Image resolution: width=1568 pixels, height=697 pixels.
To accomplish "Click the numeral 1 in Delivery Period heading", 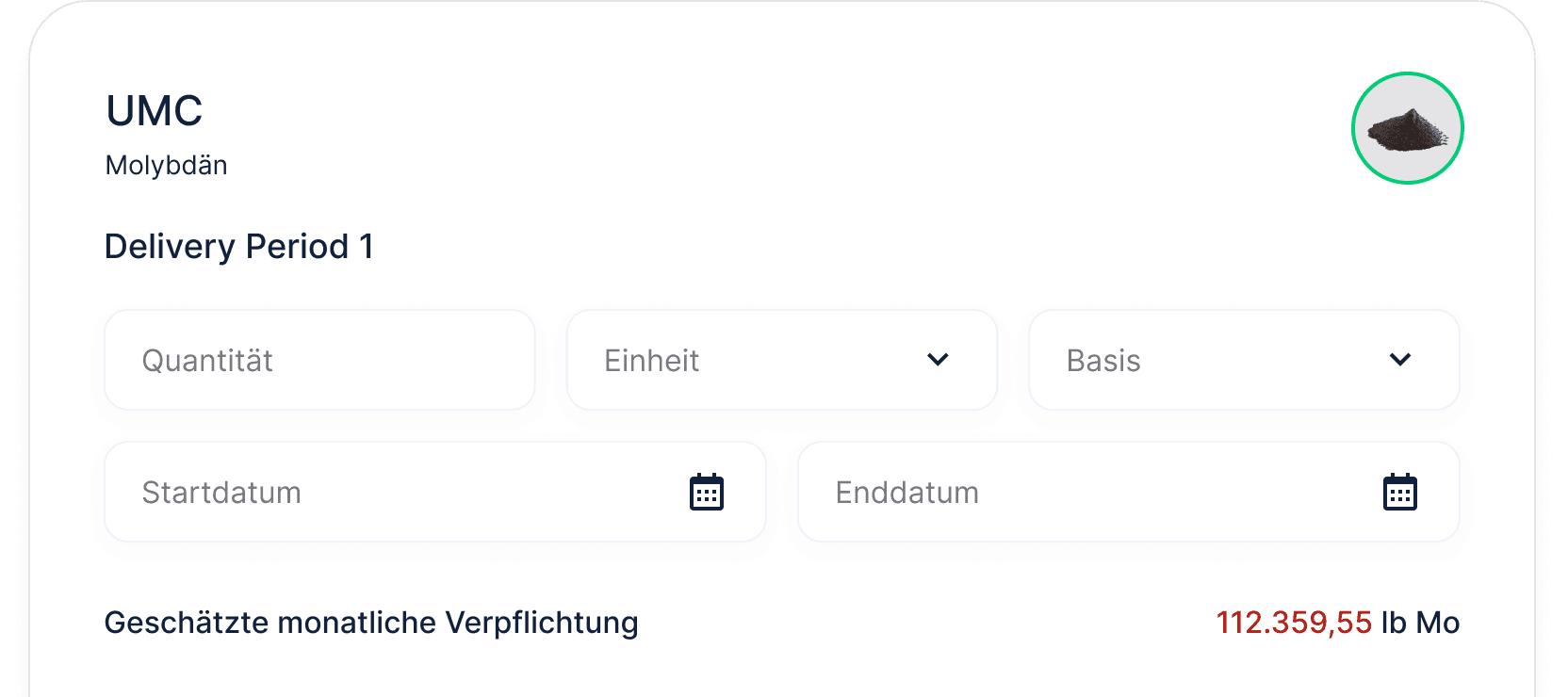I will point(367,247).
